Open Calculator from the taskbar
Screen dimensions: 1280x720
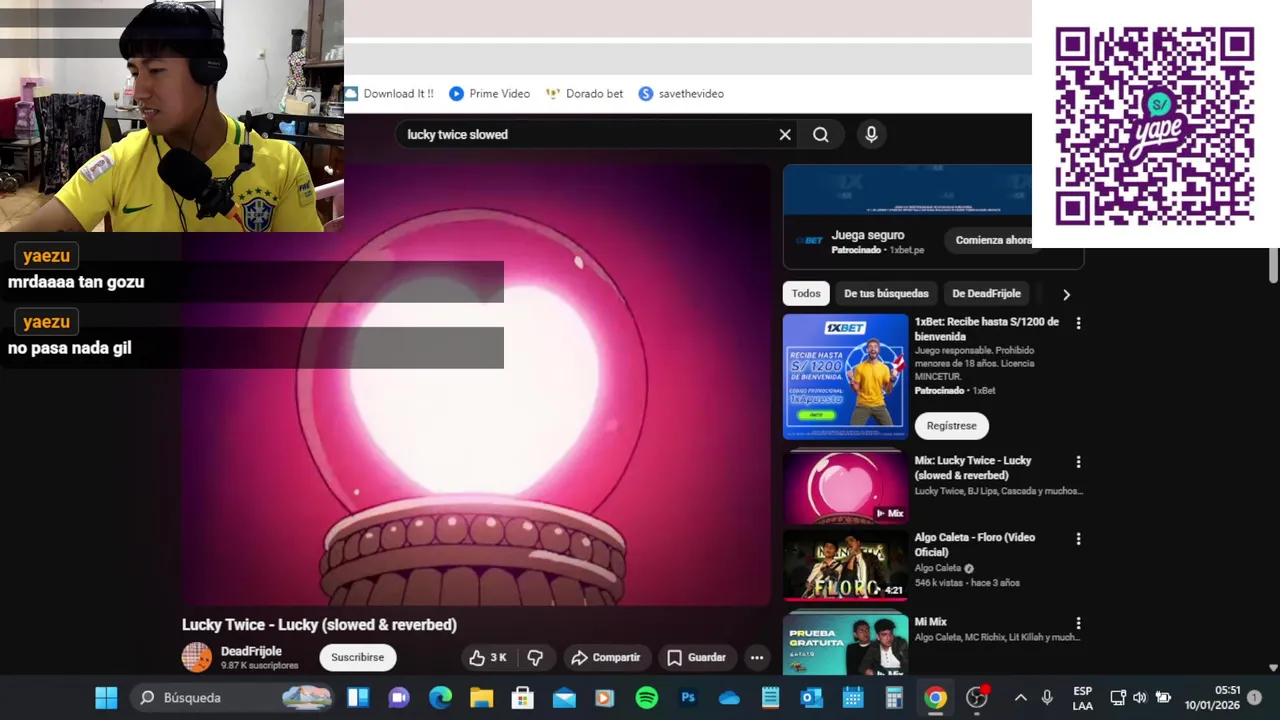(894, 698)
